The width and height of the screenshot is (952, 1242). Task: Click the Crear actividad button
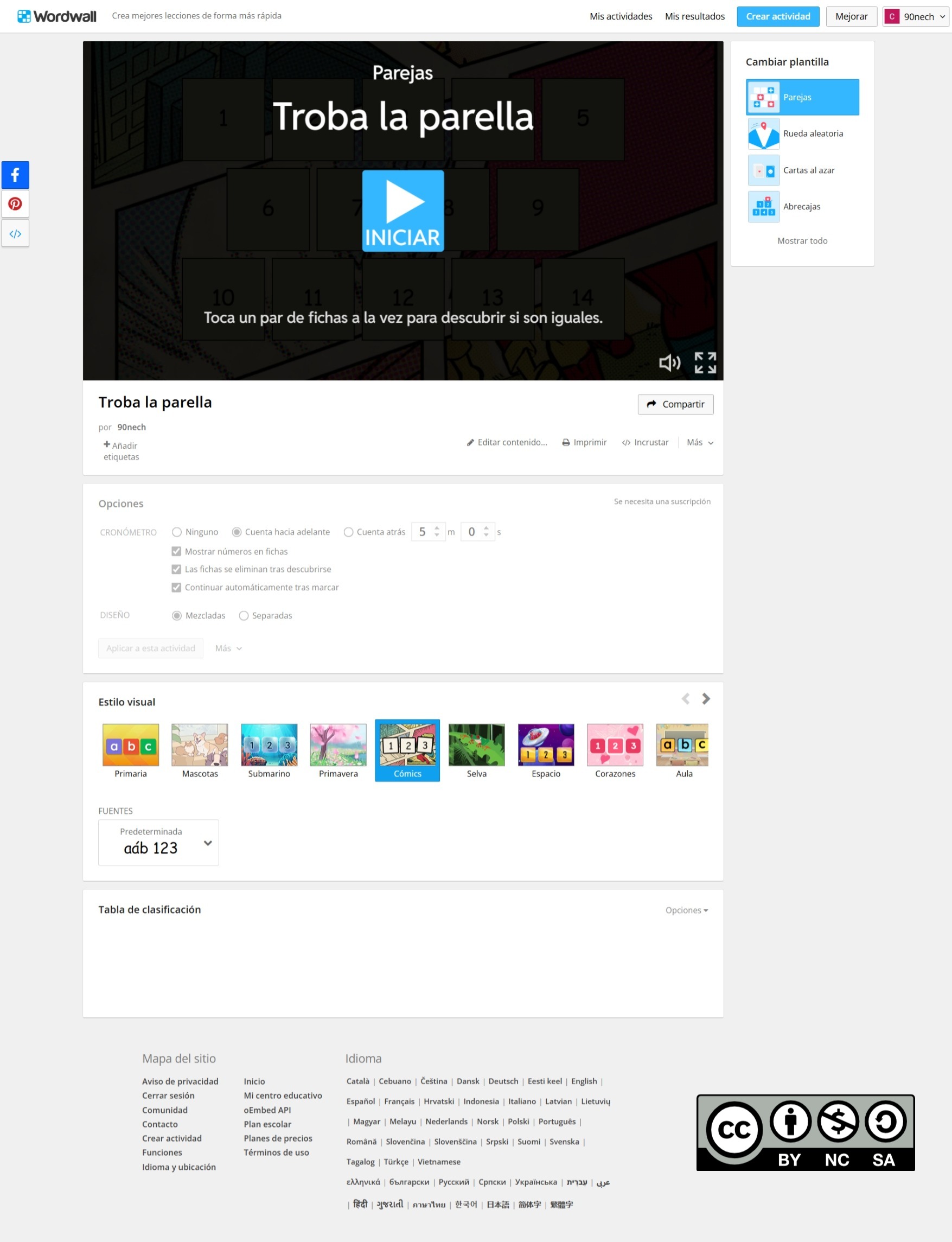point(777,16)
